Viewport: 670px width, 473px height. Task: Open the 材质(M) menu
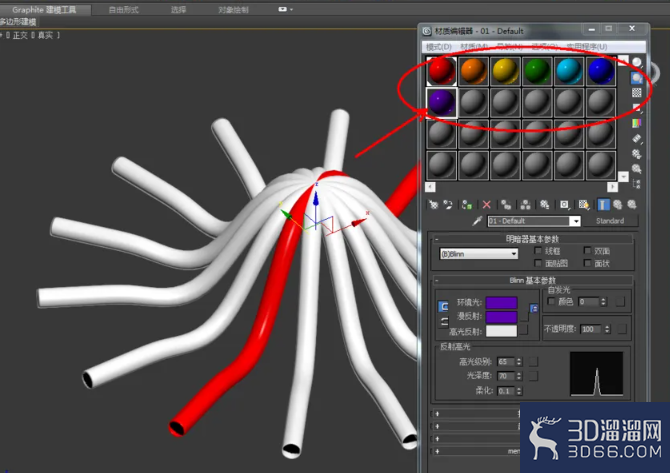(474, 47)
